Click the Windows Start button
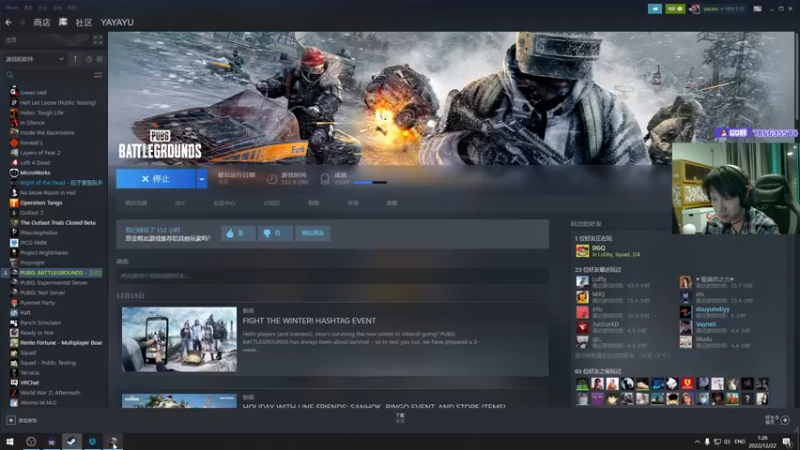This screenshot has width=800, height=450. pyautogui.click(x=10, y=442)
